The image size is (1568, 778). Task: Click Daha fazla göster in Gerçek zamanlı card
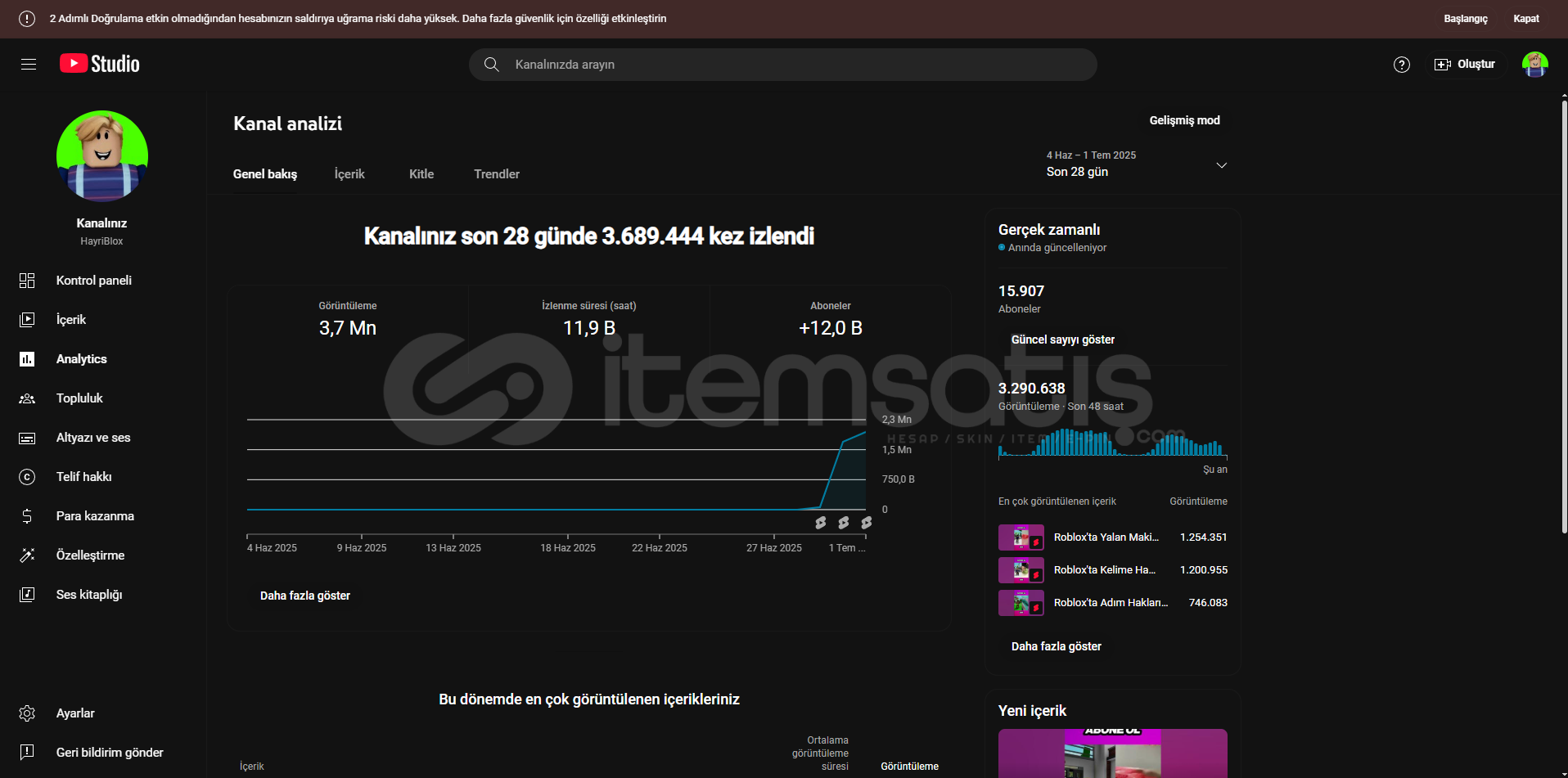(1057, 646)
